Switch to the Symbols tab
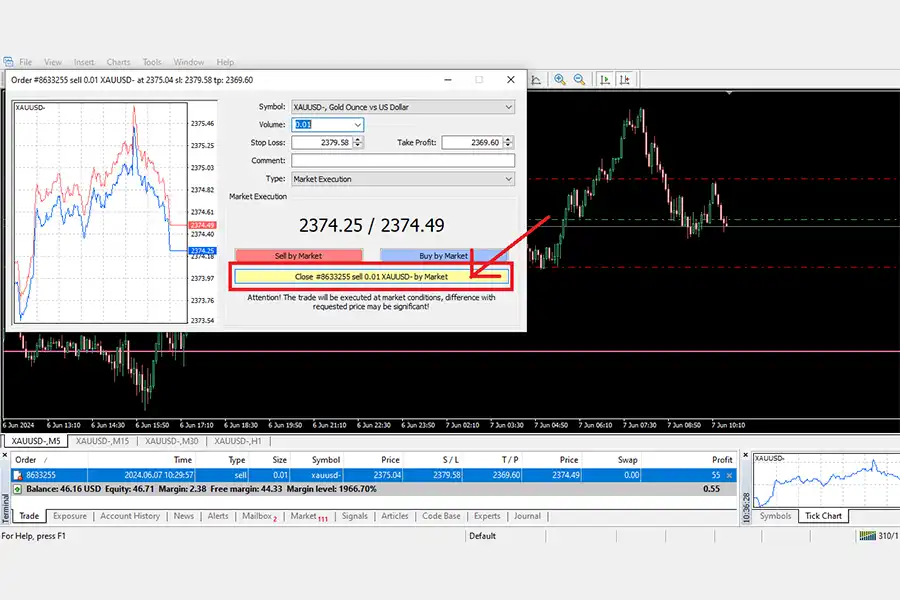900x600 pixels. [x=775, y=516]
